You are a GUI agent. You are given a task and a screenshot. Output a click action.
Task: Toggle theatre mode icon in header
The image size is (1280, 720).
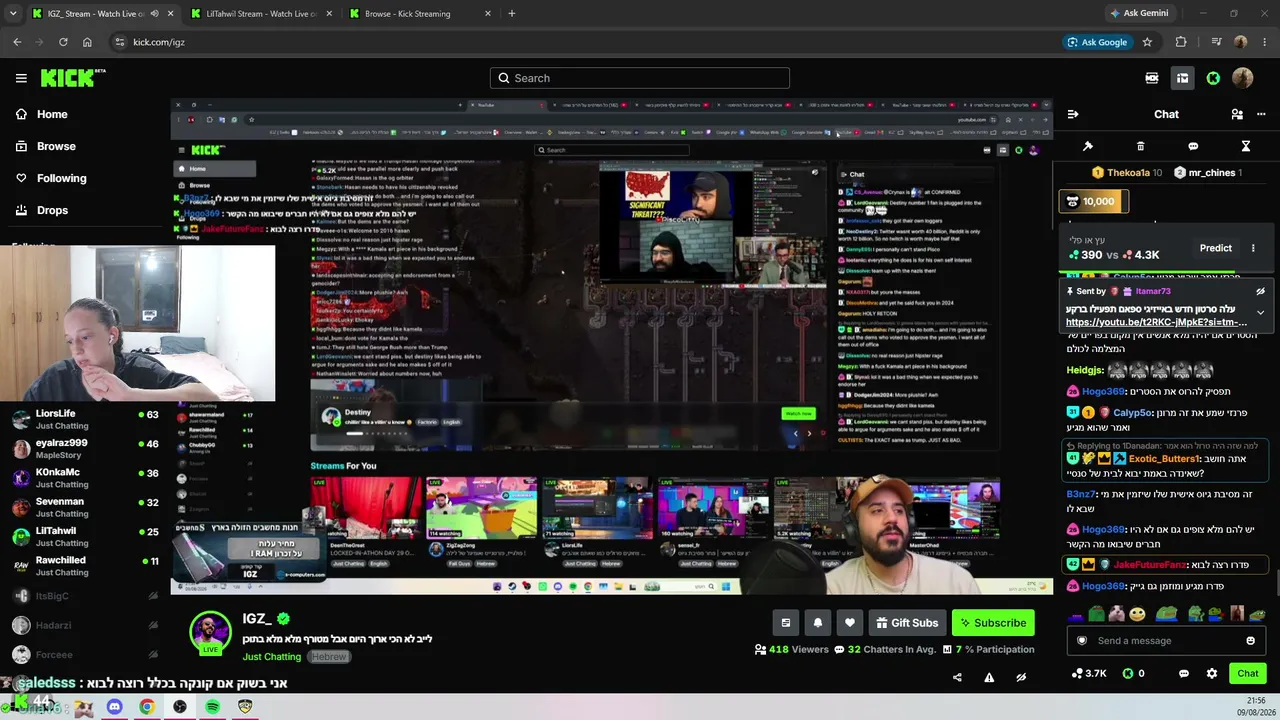(x=1182, y=78)
